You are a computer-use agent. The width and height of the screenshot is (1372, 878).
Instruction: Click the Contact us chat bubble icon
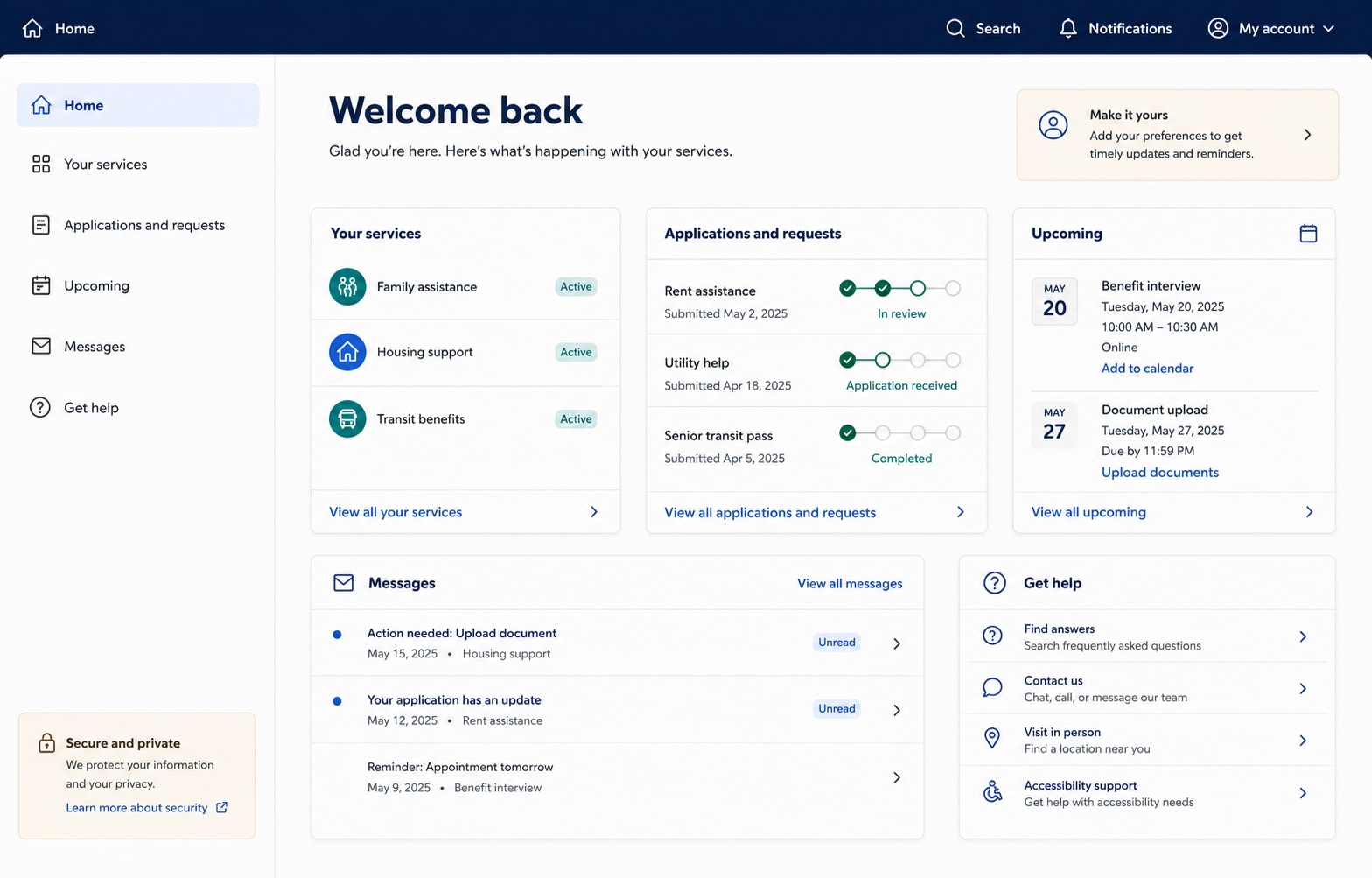[992, 688]
